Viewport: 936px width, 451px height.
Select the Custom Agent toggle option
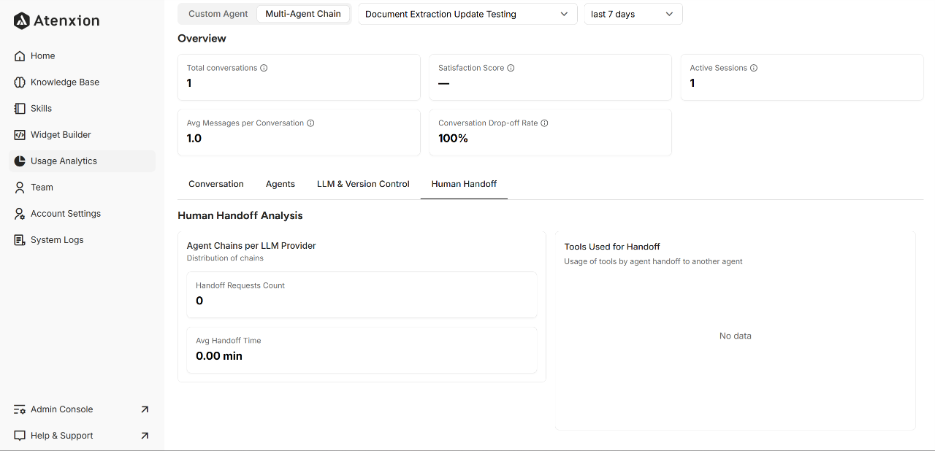click(x=218, y=14)
